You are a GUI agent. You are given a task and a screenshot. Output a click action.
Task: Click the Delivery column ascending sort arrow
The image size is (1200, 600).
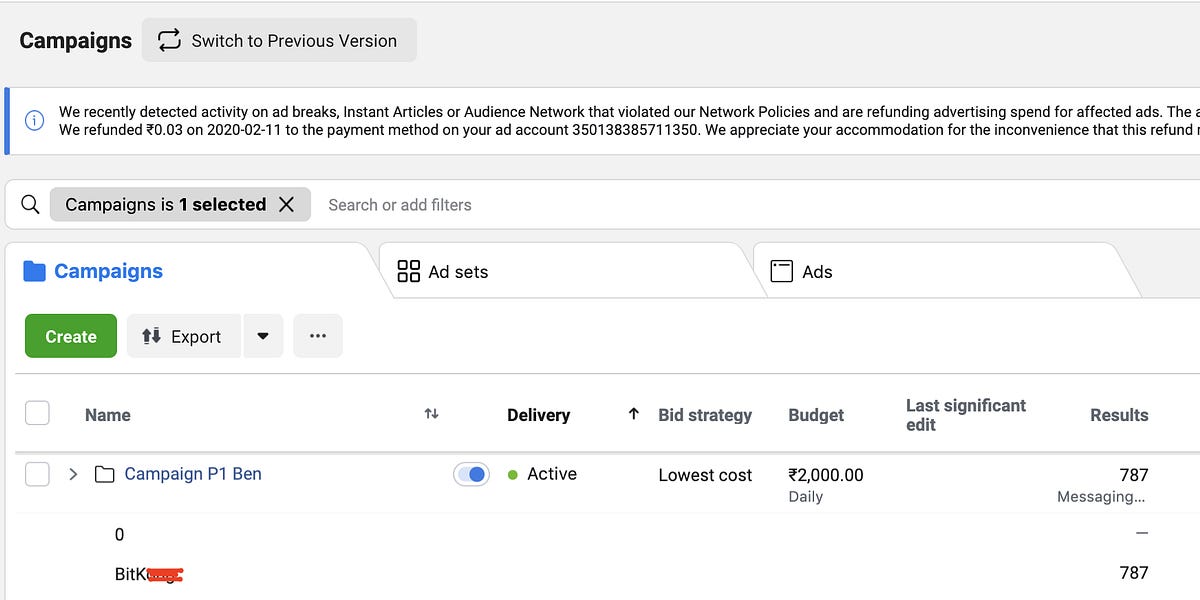point(633,414)
